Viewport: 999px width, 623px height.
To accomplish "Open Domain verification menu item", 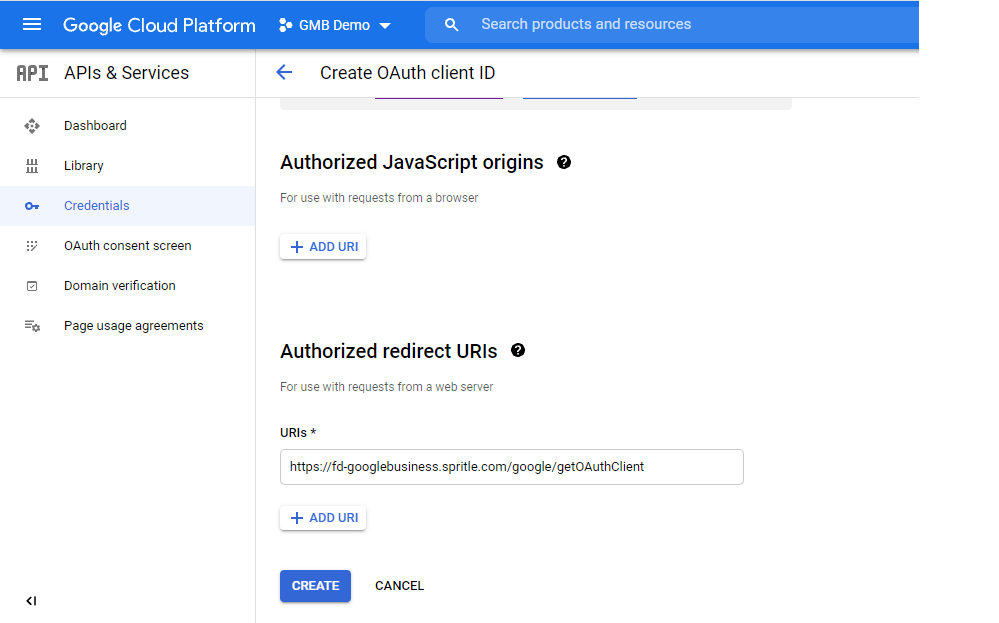I will point(127,286).
